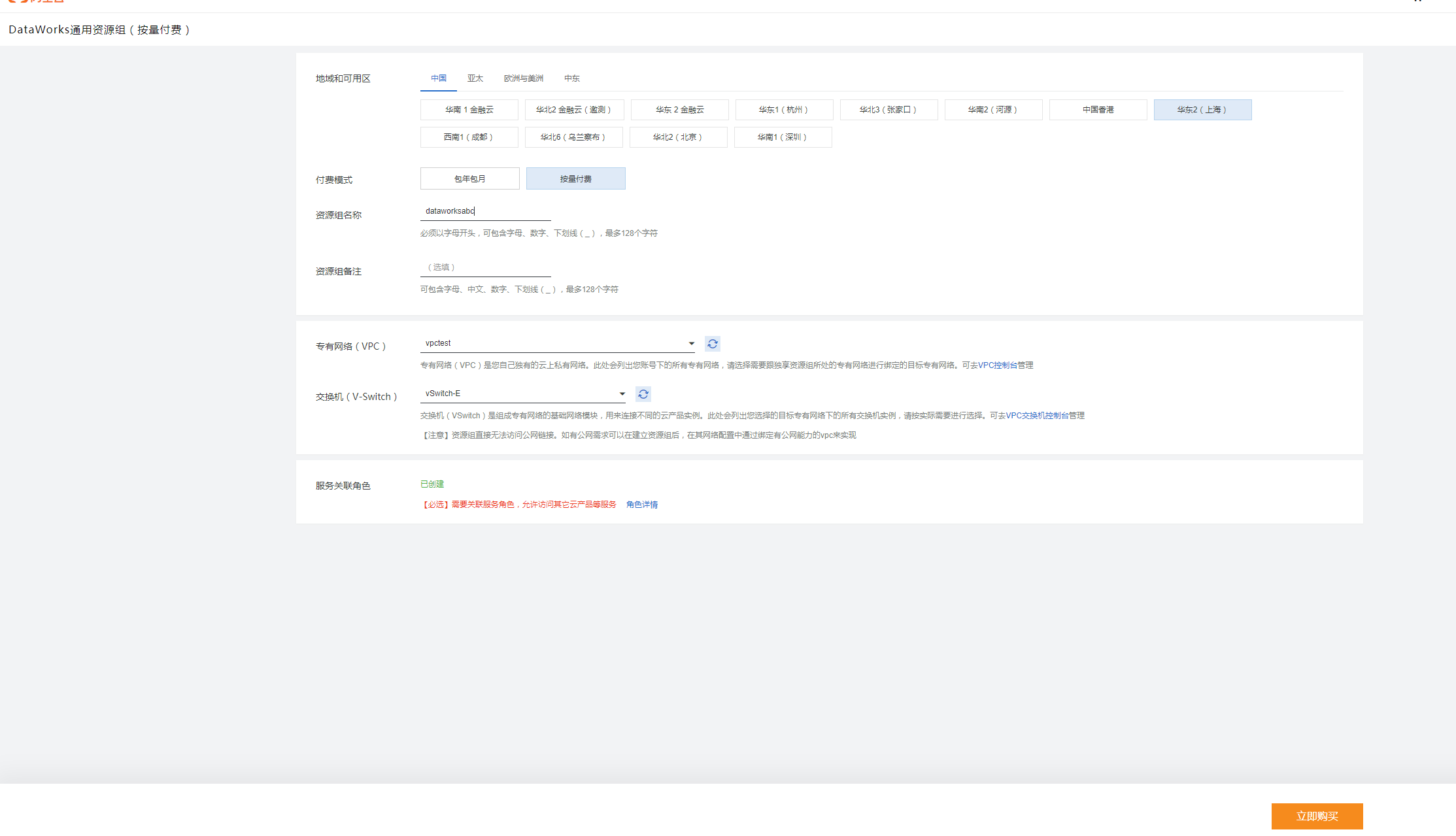The width and height of the screenshot is (1456, 836).
Task: Switch payment mode to 包年包月
Action: (x=469, y=178)
